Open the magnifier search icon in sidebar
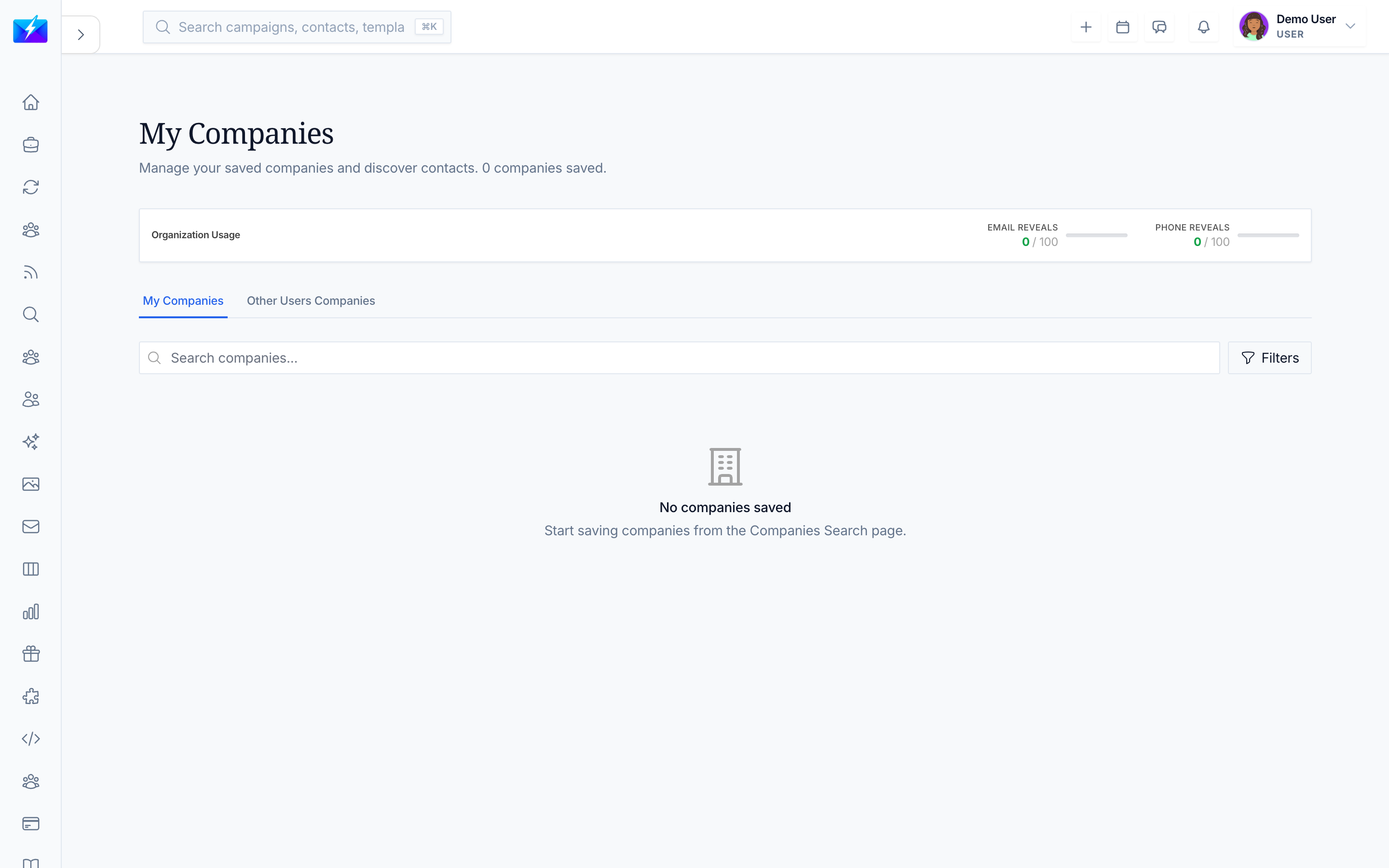 [31, 314]
